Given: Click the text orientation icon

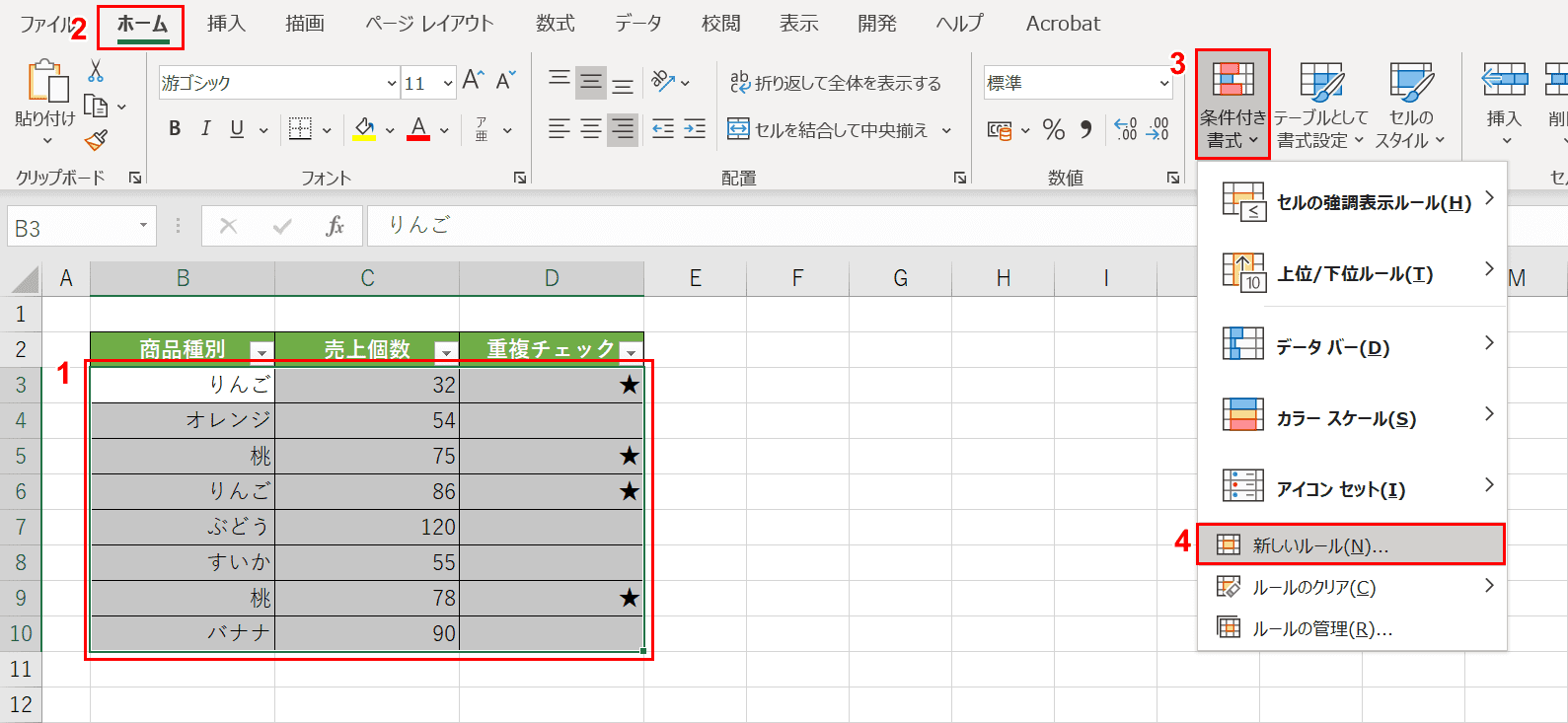Looking at the screenshot, I should tap(663, 81).
